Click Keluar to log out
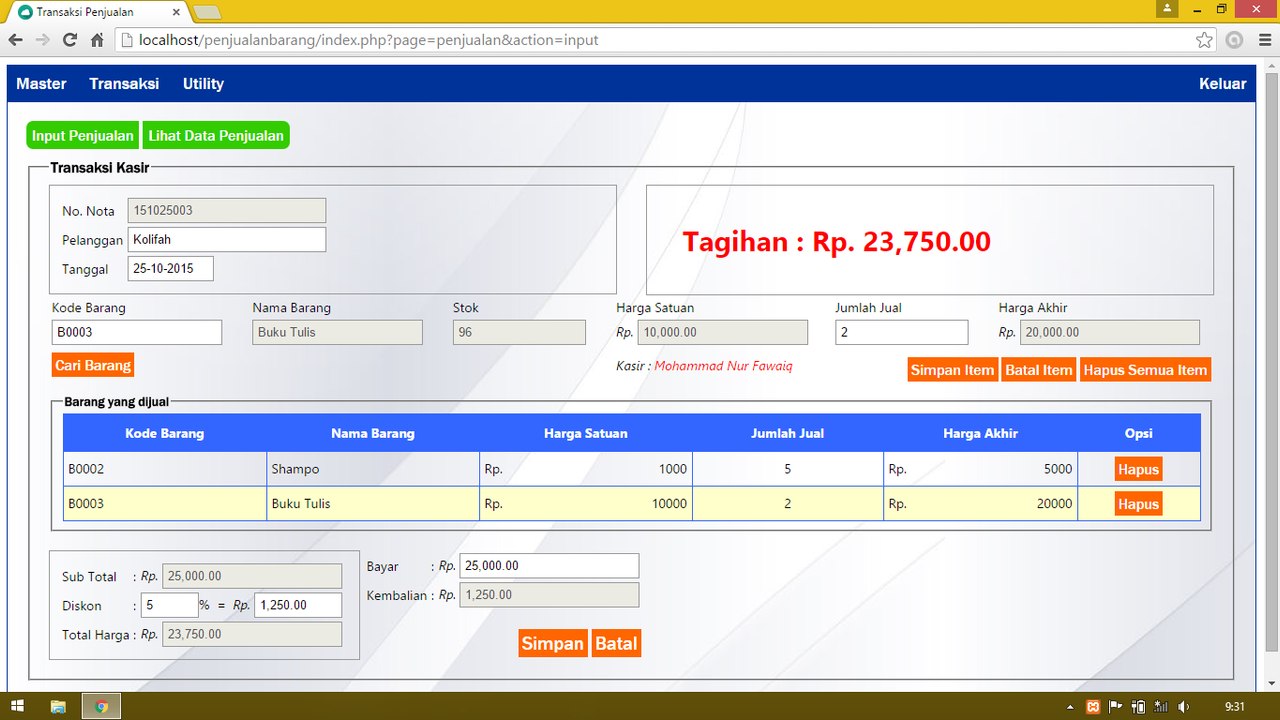This screenshot has height=720, width=1280. tap(1223, 84)
